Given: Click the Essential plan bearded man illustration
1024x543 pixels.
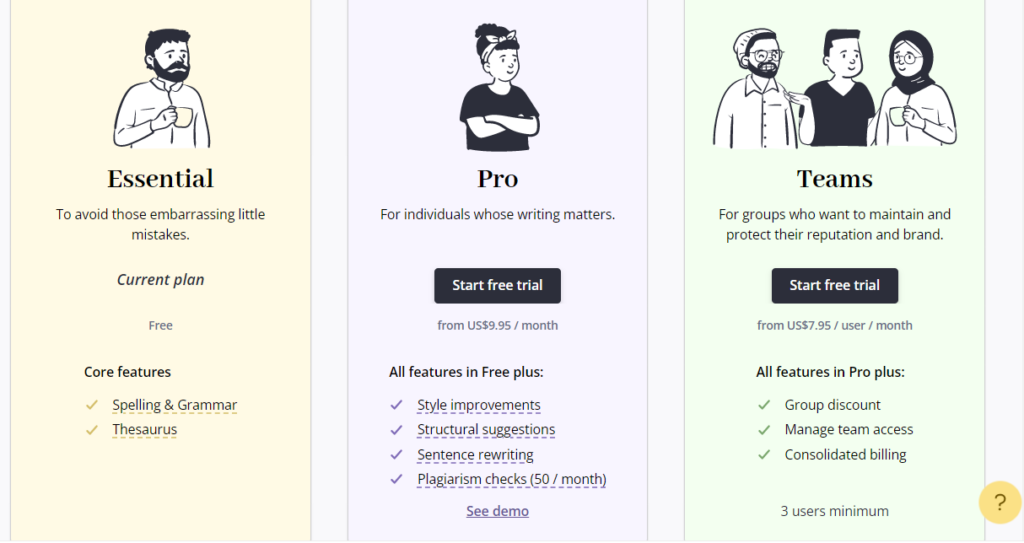Looking at the screenshot, I should [161, 88].
